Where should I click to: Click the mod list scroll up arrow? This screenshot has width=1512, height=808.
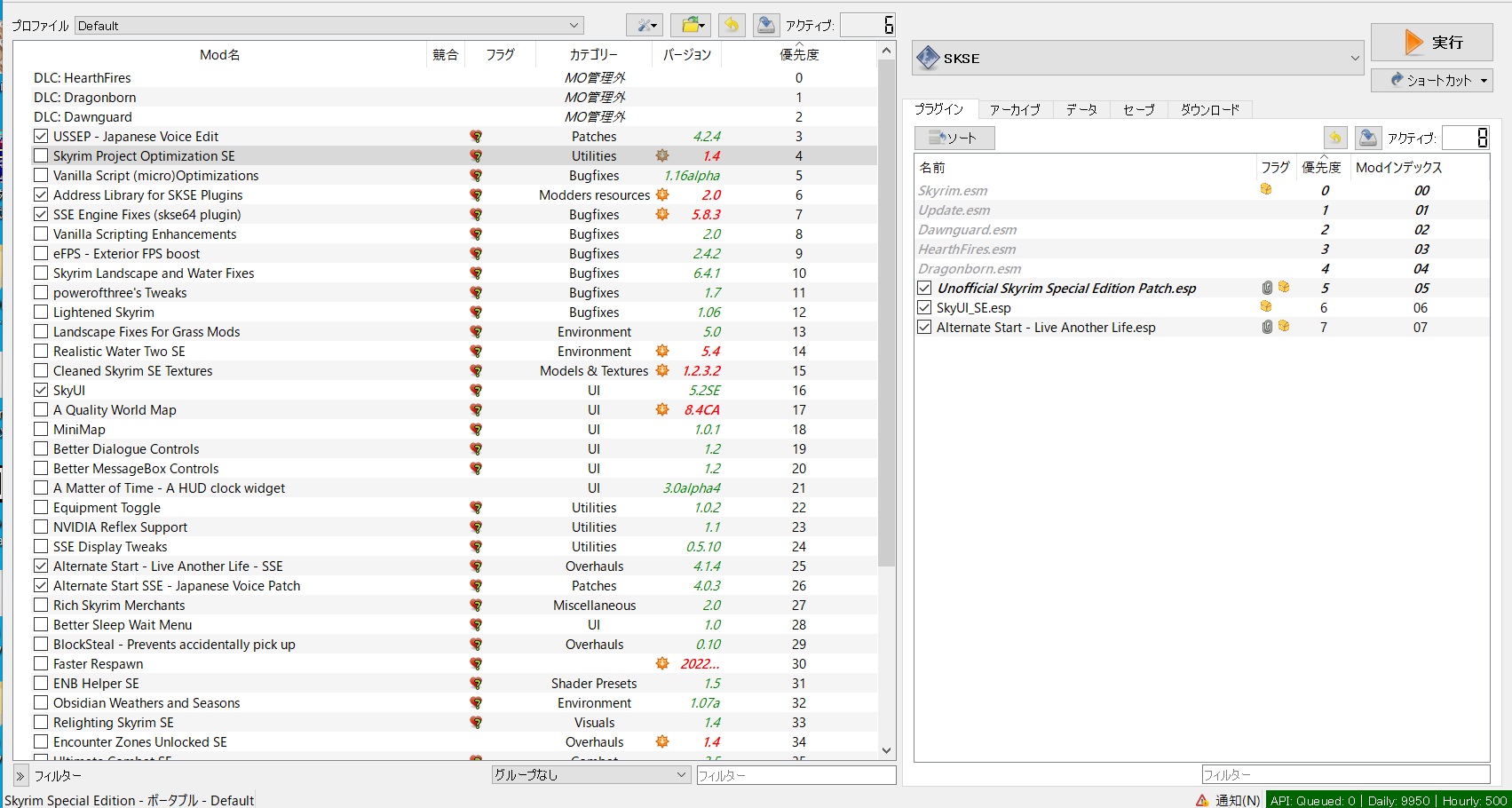click(x=886, y=51)
